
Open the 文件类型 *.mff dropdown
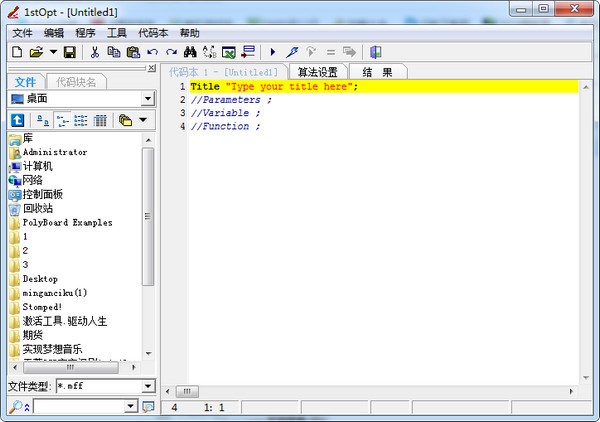pos(148,385)
